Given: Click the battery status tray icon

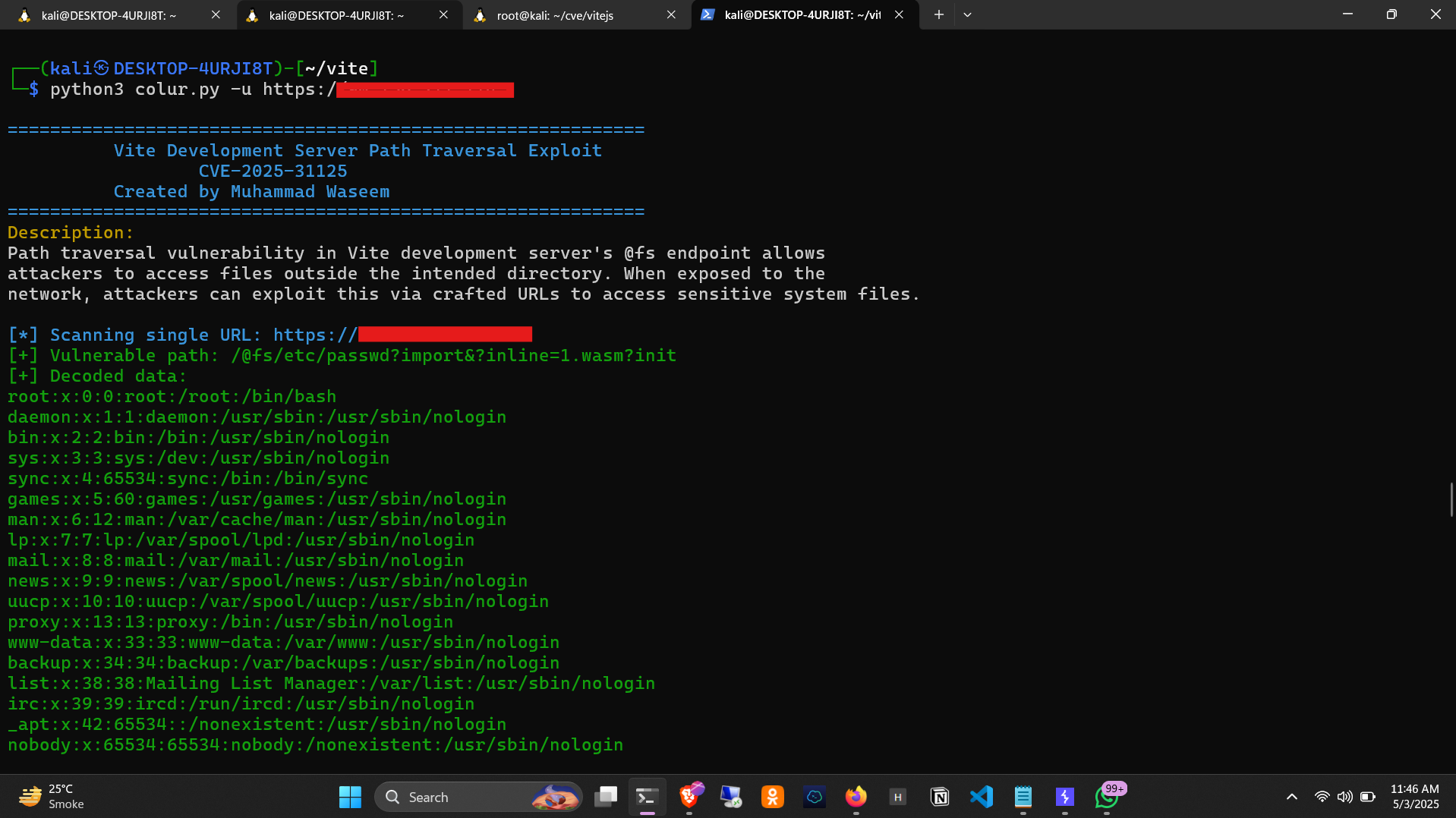Looking at the screenshot, I should [1368, 797].
